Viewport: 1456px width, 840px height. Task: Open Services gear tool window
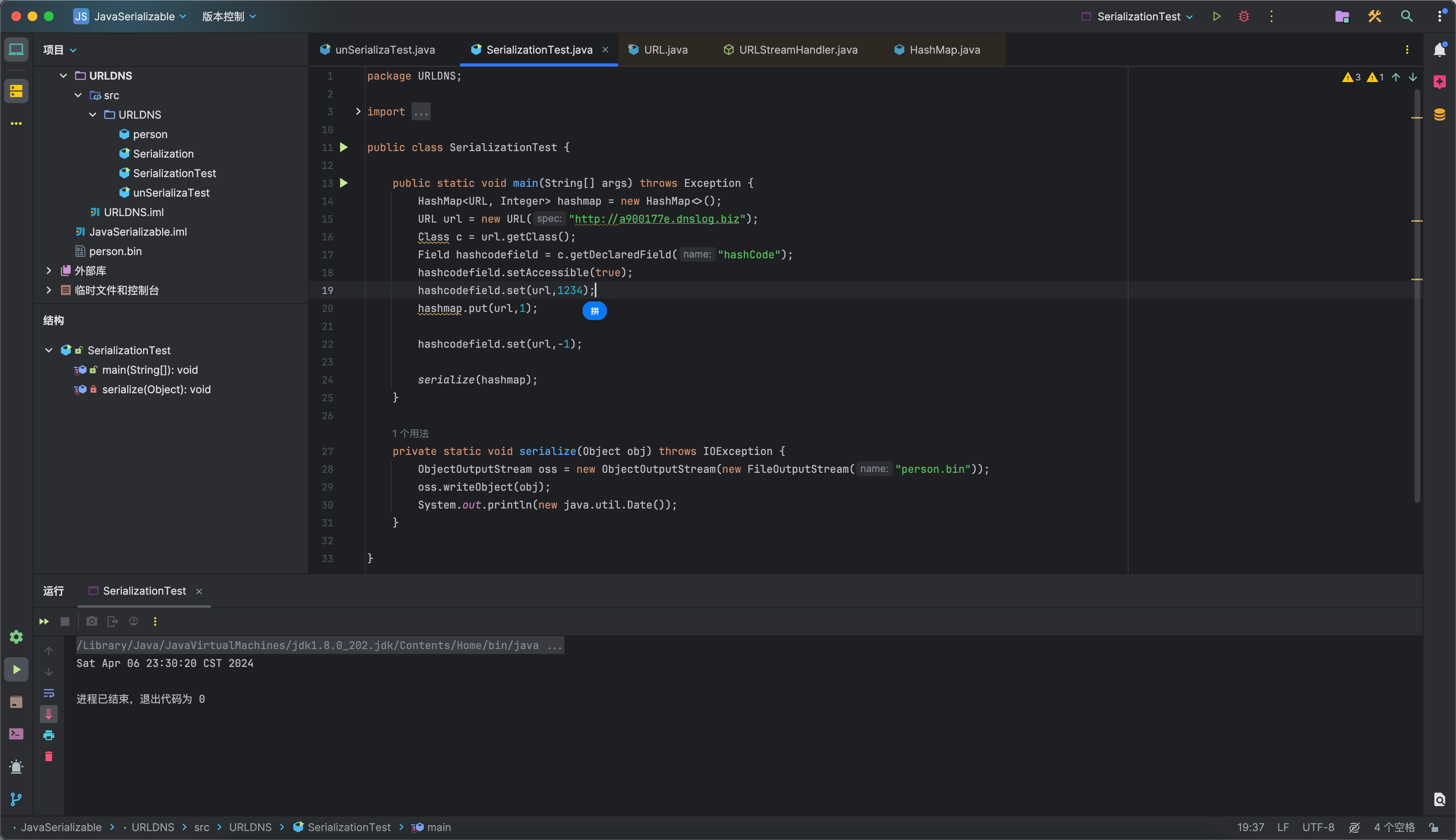16,637
